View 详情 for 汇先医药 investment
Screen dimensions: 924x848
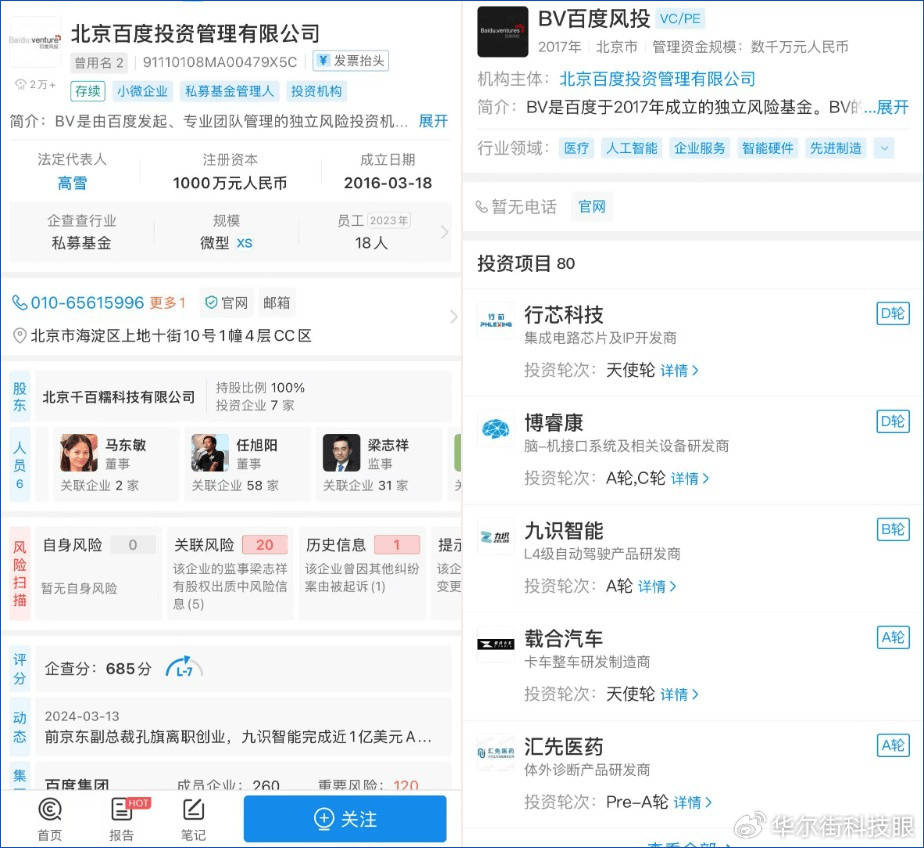(x=693, y=802)
